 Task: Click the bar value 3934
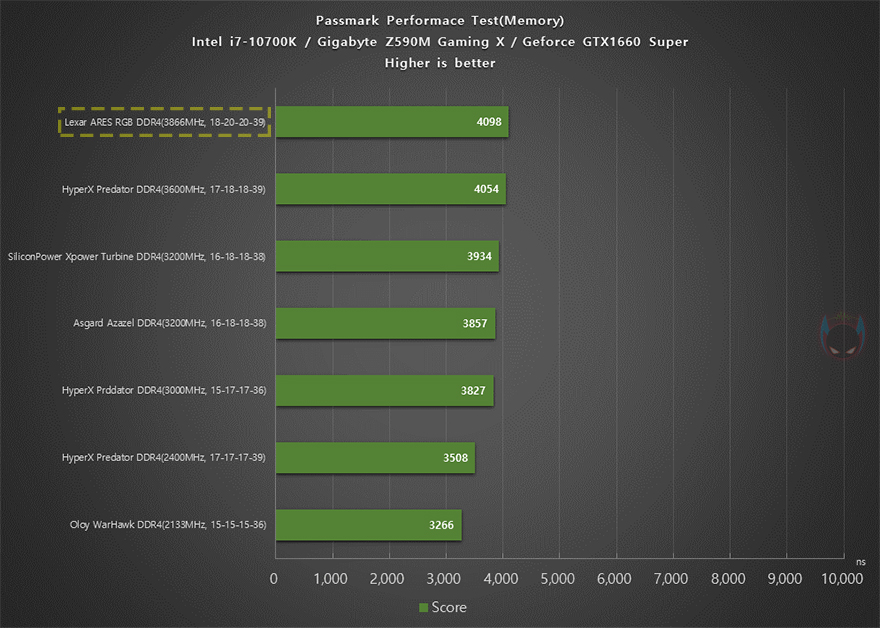[479, 256]
